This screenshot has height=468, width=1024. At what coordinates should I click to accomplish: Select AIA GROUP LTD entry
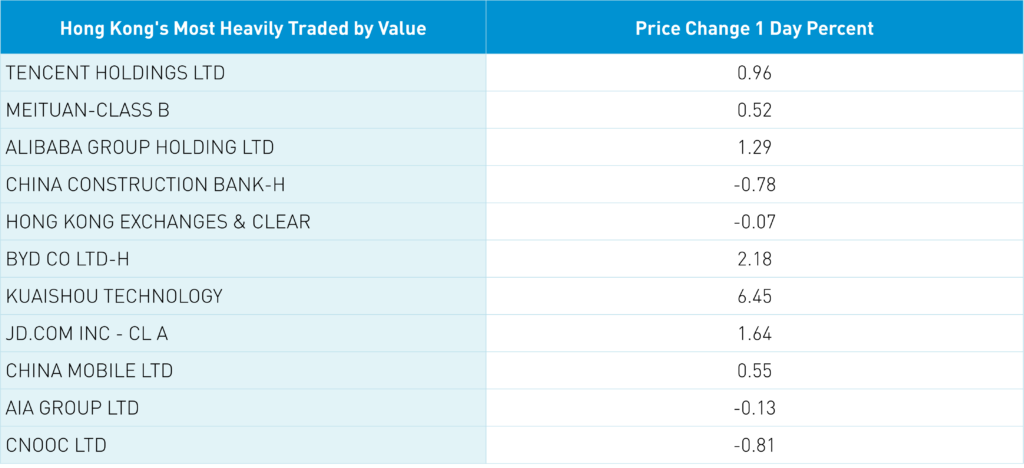(x=72, y=408)
